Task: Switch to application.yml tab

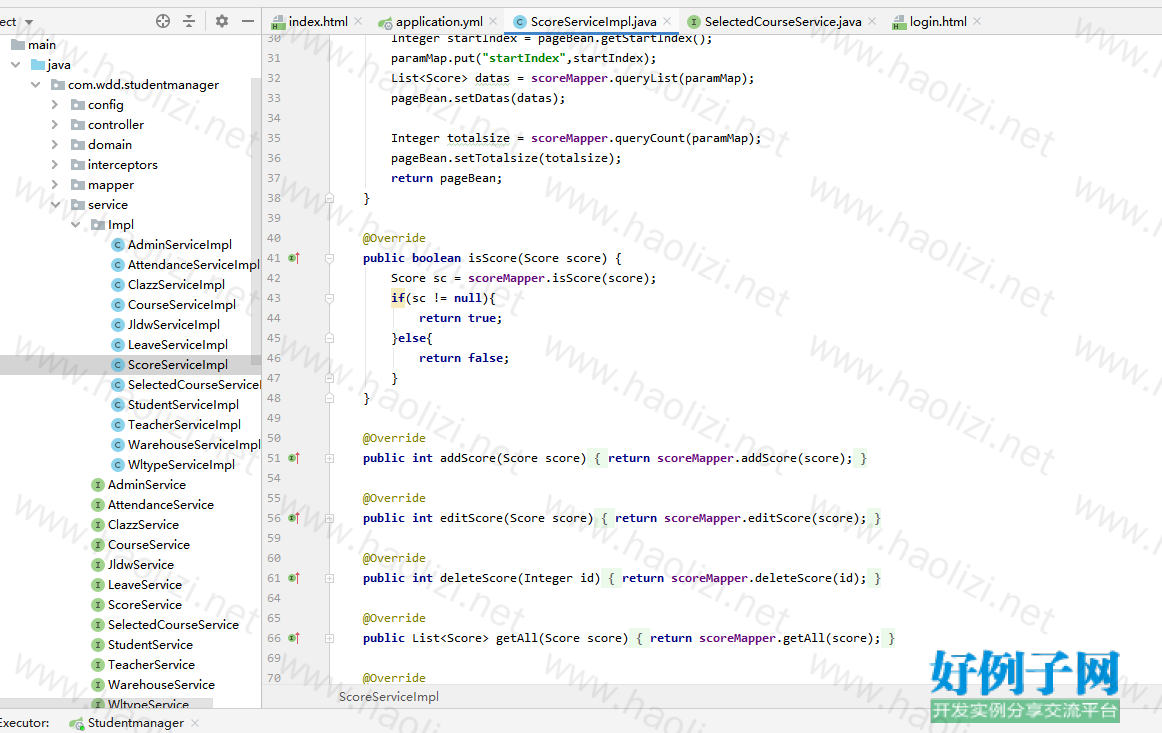Action: coord(438,21)
